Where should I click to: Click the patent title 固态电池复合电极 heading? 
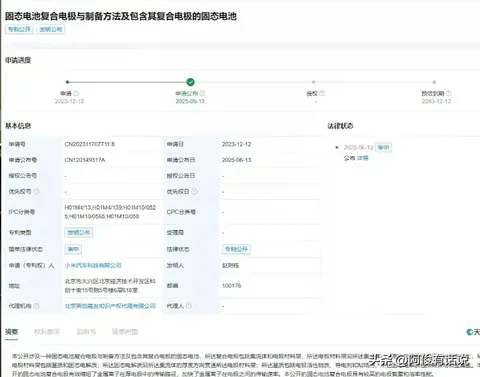click(121, 16)
